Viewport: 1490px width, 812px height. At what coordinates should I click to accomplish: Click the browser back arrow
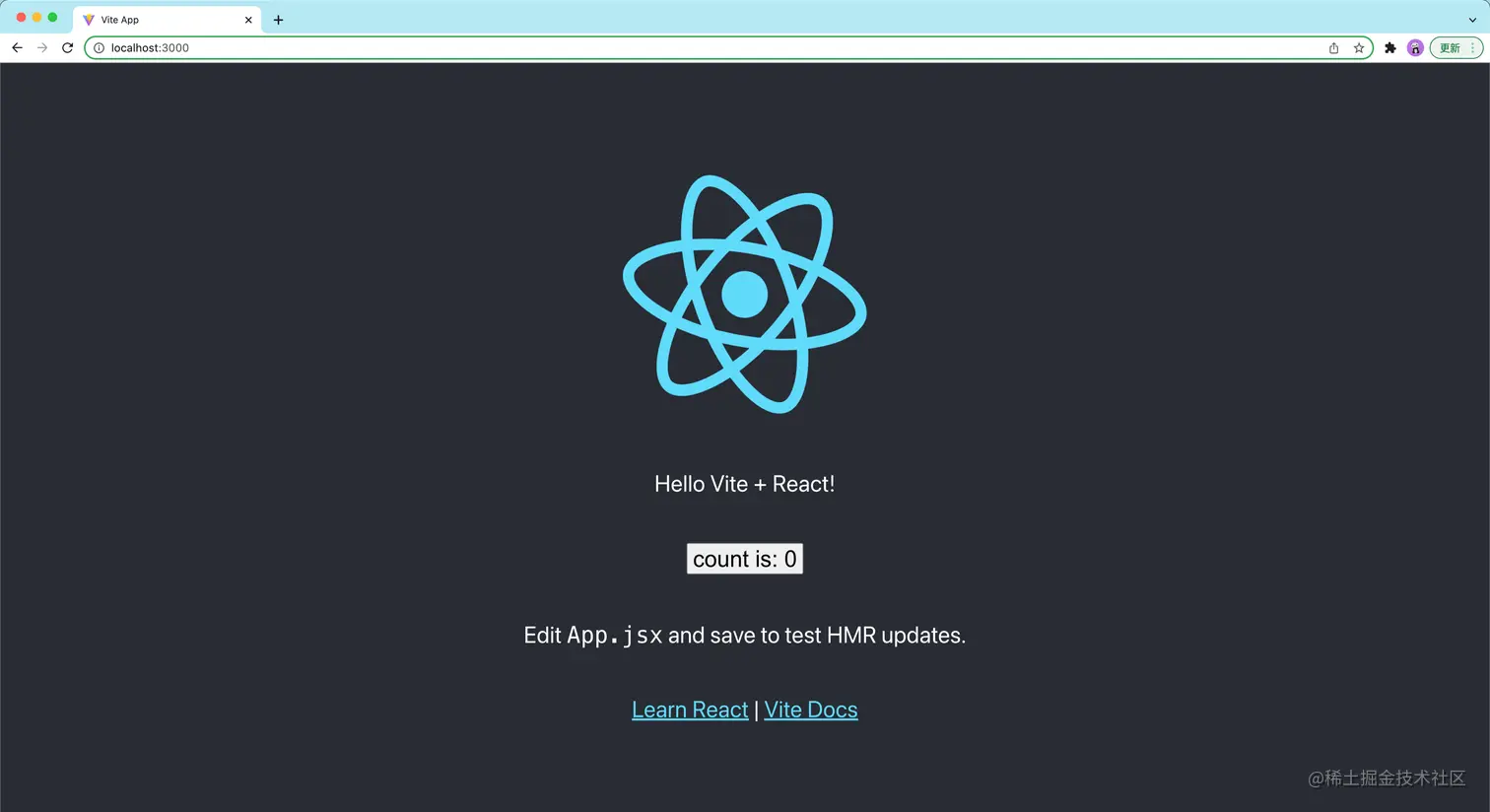[x=17, y=47]
